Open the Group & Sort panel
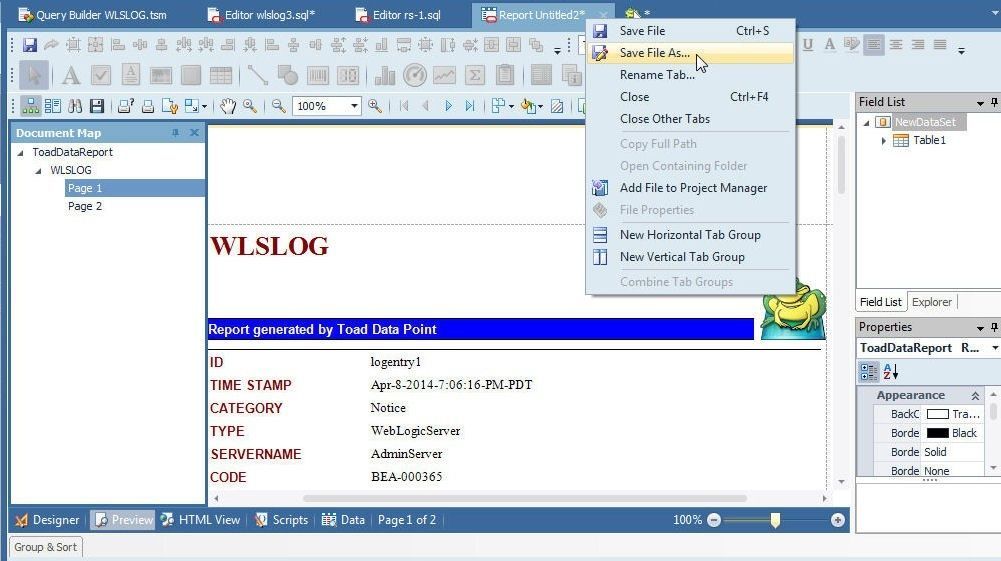This screenshot has width=1001, height=561. coord(45,547)
